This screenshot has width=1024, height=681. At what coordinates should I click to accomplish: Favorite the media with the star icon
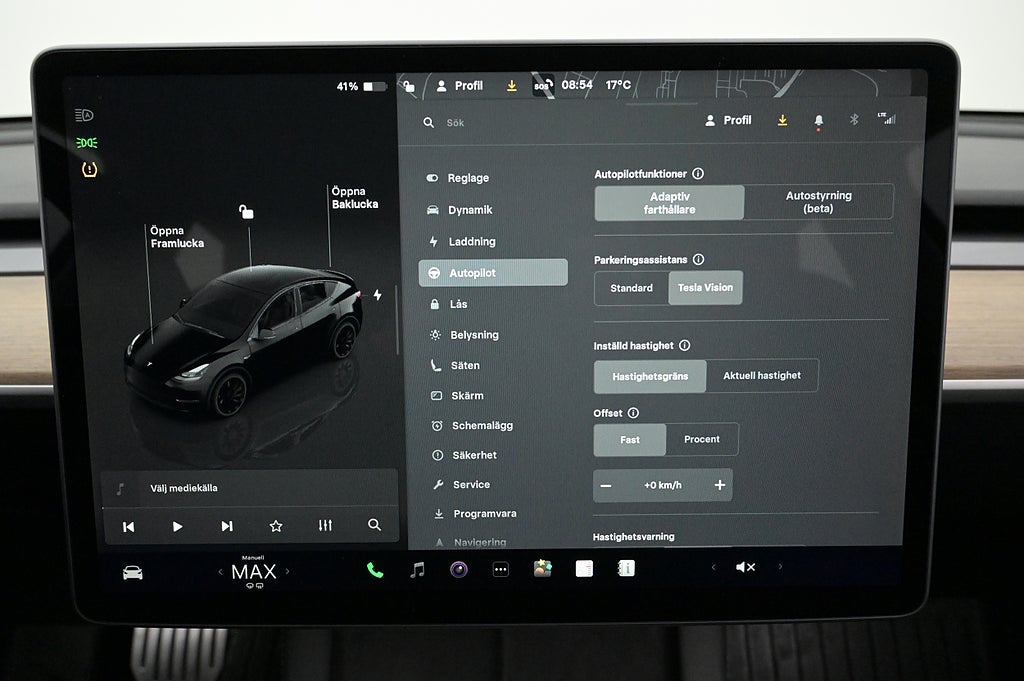click(x=276, y=526)
